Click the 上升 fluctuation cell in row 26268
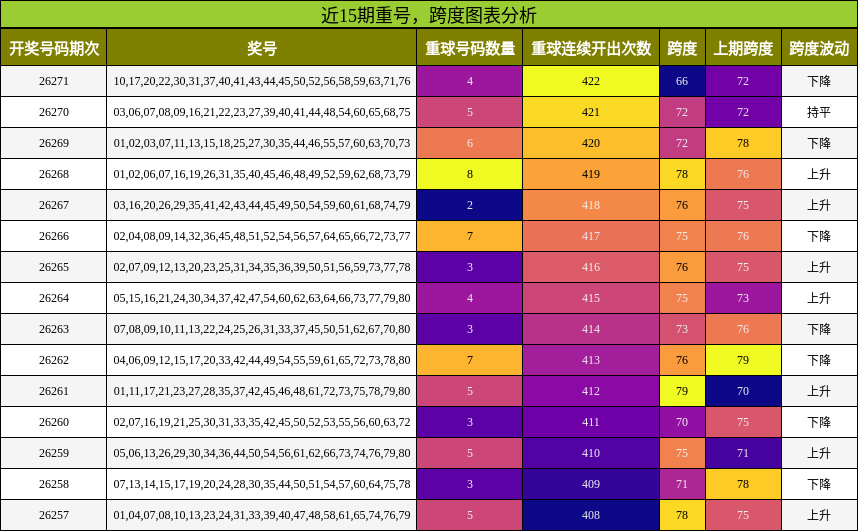 819,174
